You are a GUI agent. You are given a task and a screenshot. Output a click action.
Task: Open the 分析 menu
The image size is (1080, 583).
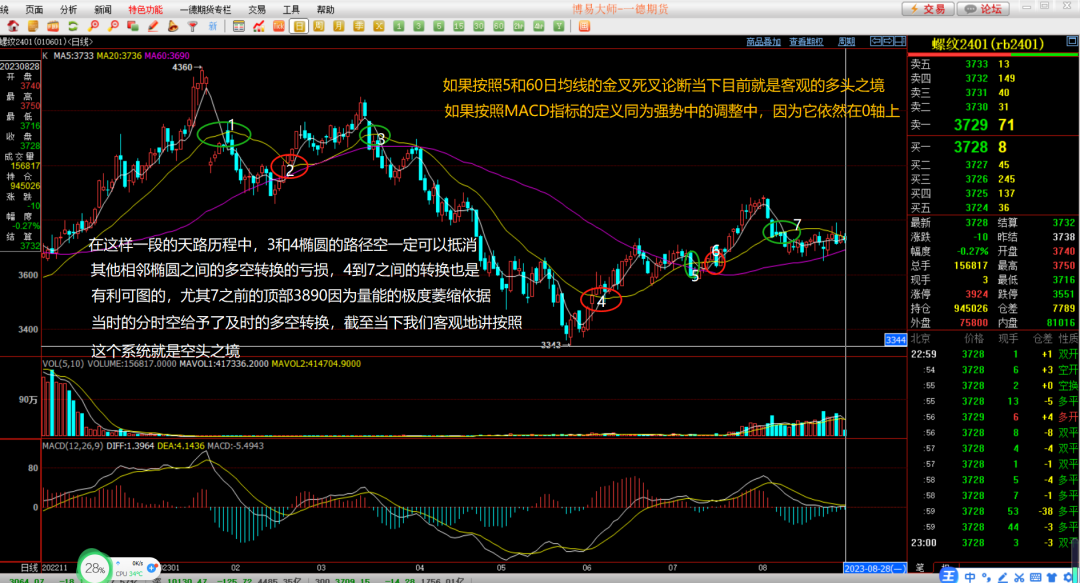pyautogui.click(x=68, y=10)
